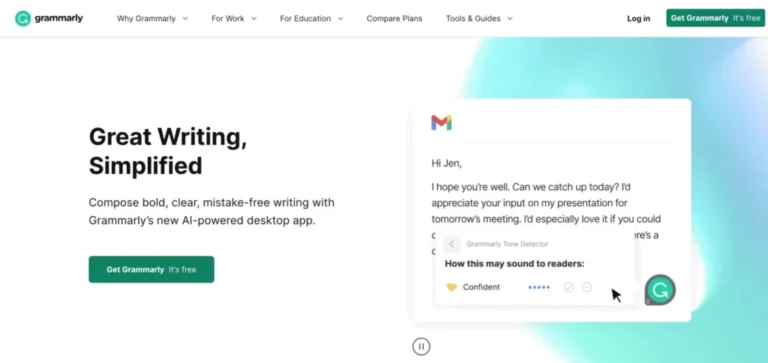Screen dimensions: 768x363
Task: Click the Gmail envelope icon
Action: point(441,122)
